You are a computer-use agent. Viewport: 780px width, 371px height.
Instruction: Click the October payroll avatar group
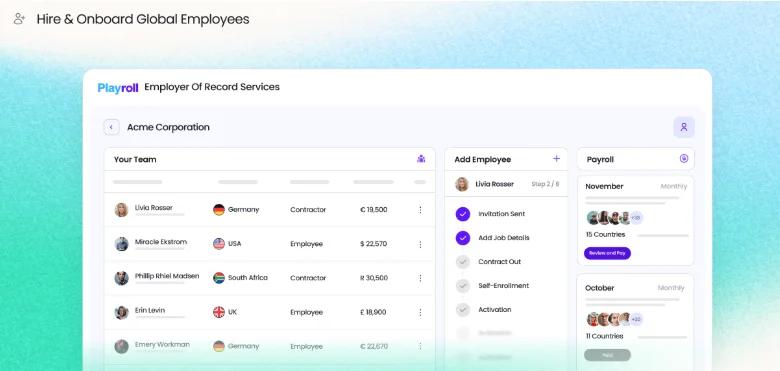(x=615, y=319)
